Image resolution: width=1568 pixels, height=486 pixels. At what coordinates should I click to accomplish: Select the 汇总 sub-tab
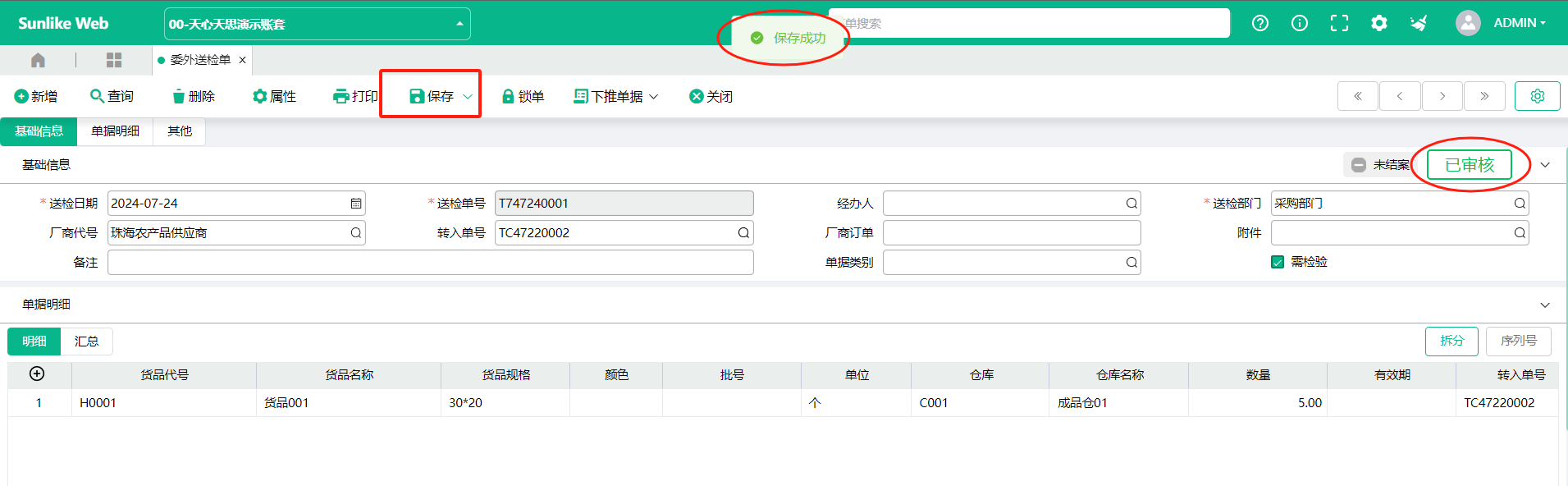coord(86,342)
